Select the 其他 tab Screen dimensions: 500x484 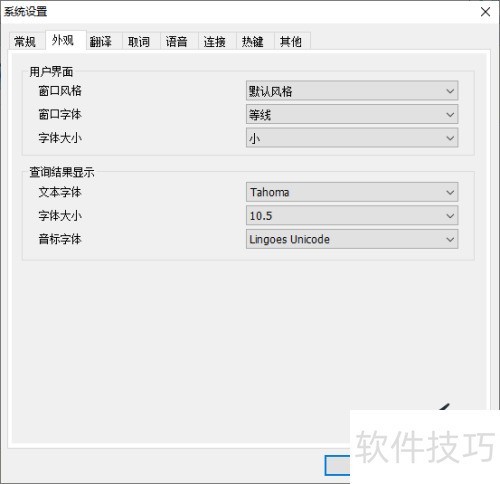[x=292, y=41]
